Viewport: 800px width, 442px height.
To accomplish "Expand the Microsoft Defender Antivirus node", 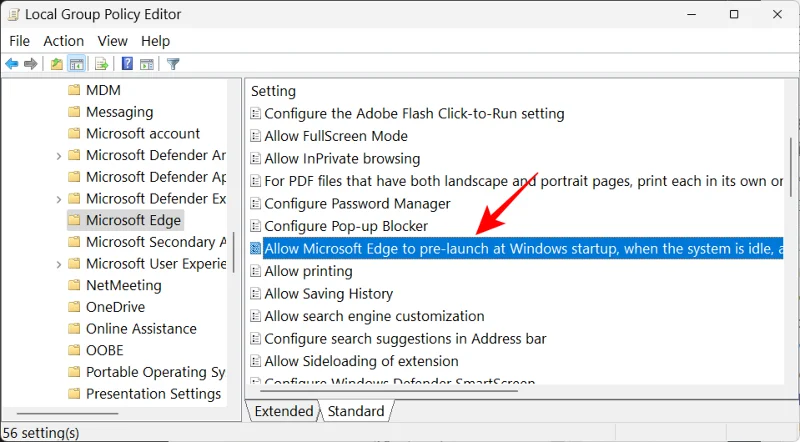I will [59, 156].
